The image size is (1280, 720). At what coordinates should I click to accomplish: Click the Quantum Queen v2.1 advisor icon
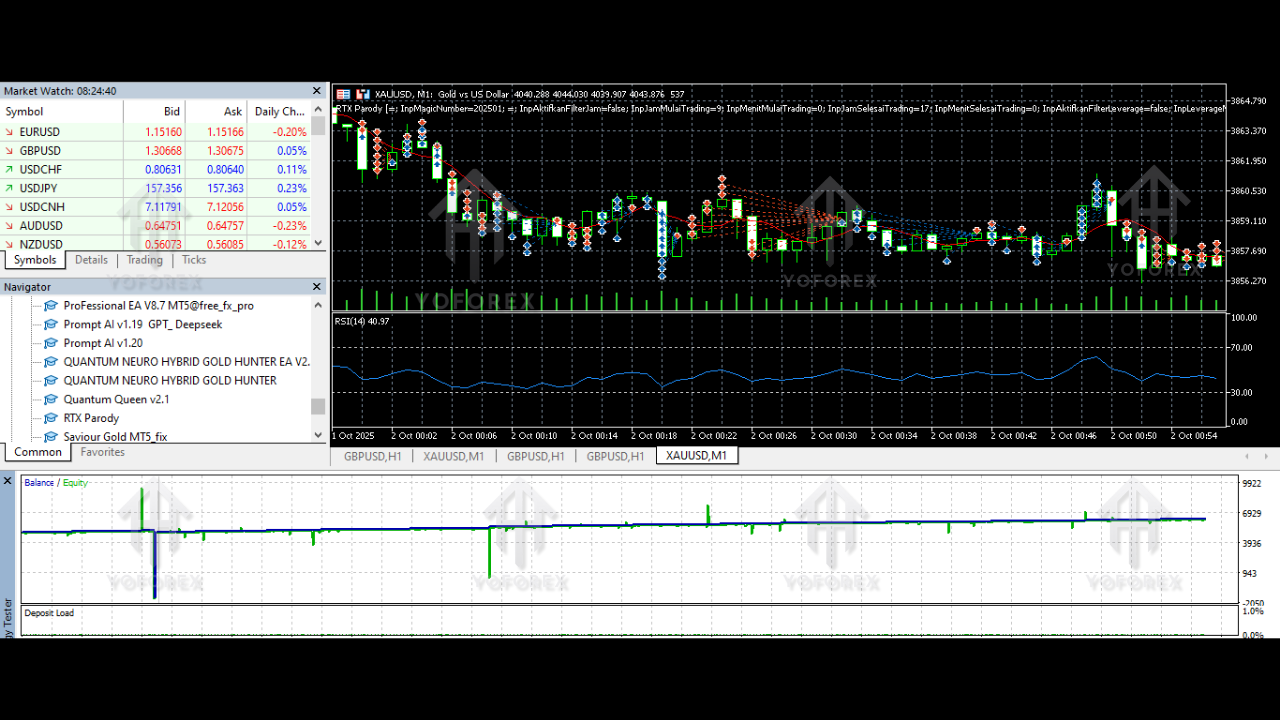tap(51, 399)
